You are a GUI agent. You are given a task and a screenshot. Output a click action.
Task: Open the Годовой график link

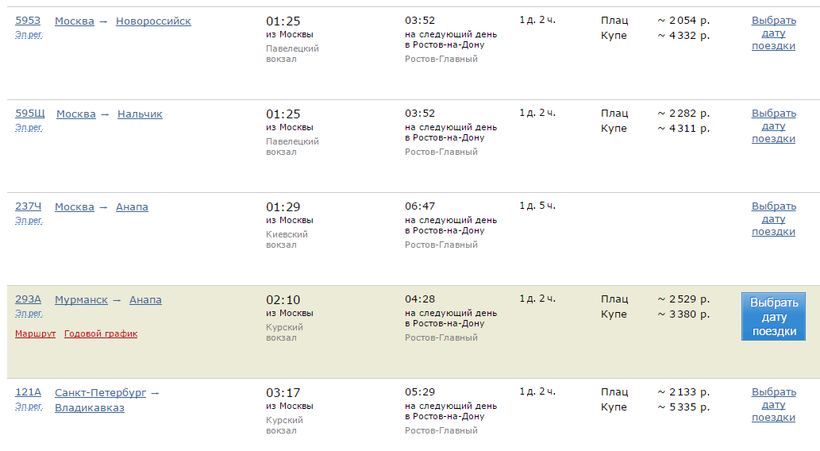tap(100, 334)
